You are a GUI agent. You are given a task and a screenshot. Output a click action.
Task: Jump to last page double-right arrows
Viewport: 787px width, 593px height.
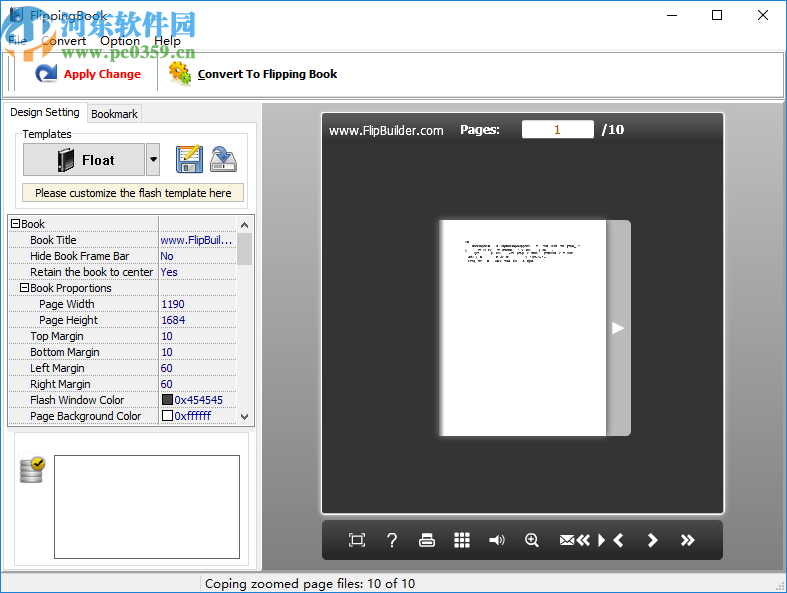coord(688,540)
